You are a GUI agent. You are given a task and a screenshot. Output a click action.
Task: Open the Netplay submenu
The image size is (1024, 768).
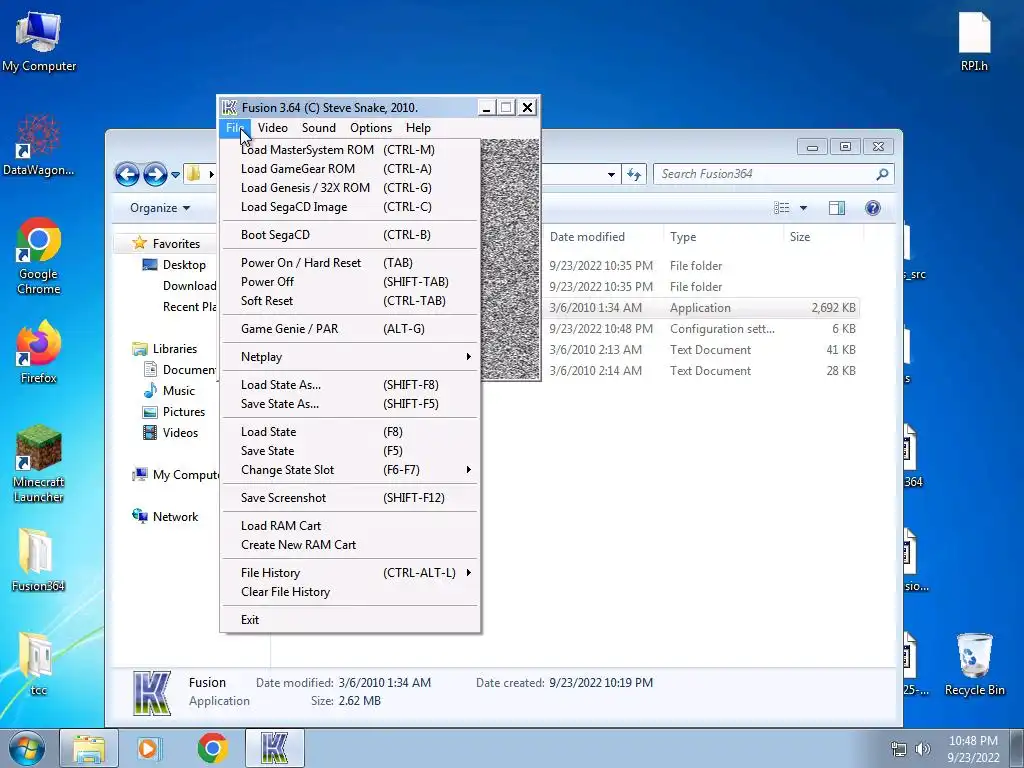point(351,357)
